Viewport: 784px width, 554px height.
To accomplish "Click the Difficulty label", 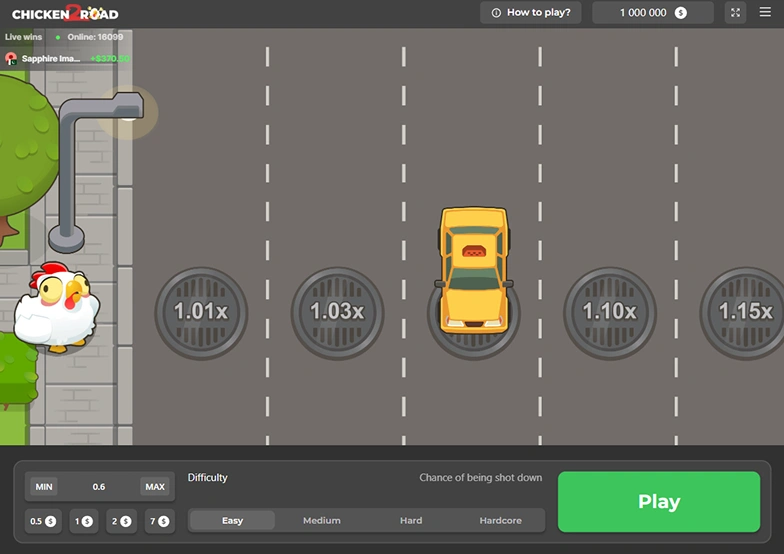I will 208,478.
